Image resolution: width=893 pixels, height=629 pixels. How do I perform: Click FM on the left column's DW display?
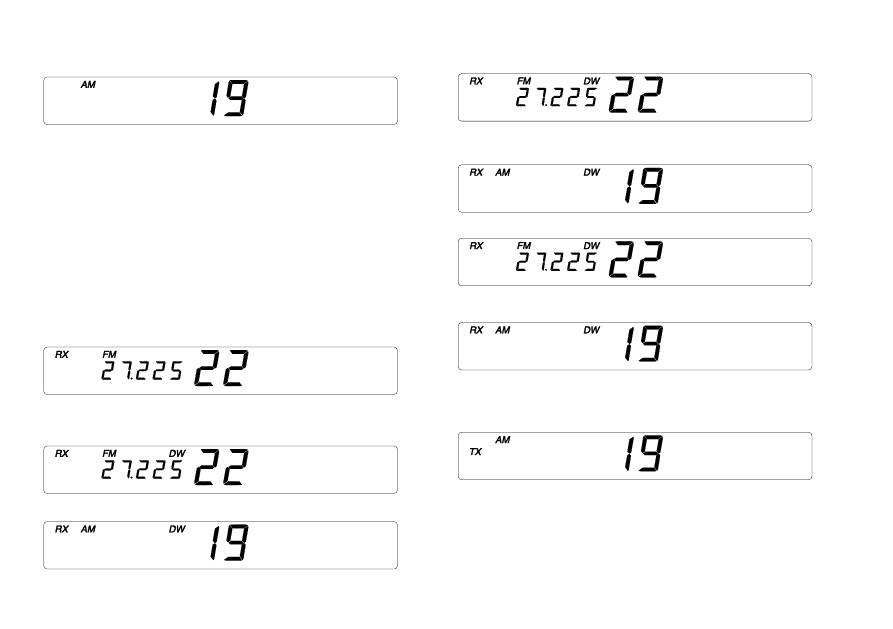109,453
